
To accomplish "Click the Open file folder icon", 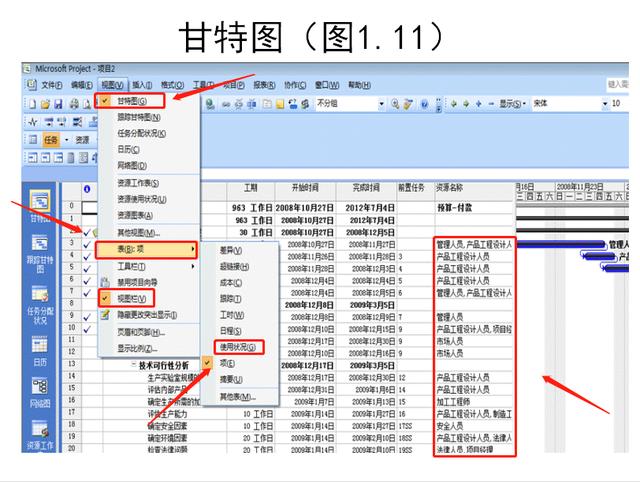I will (45, 104).
